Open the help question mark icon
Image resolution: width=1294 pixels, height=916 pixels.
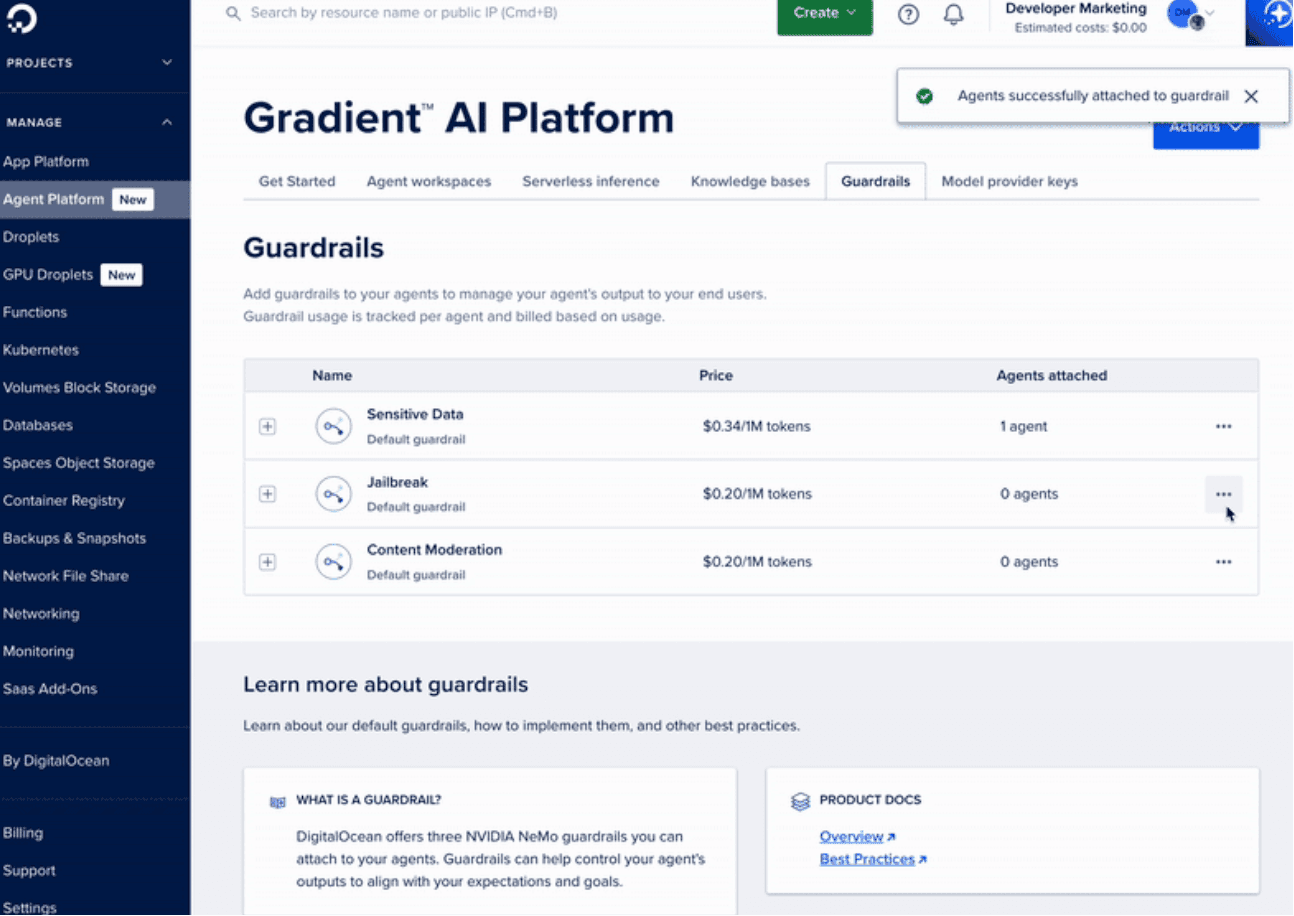[908, 14]
